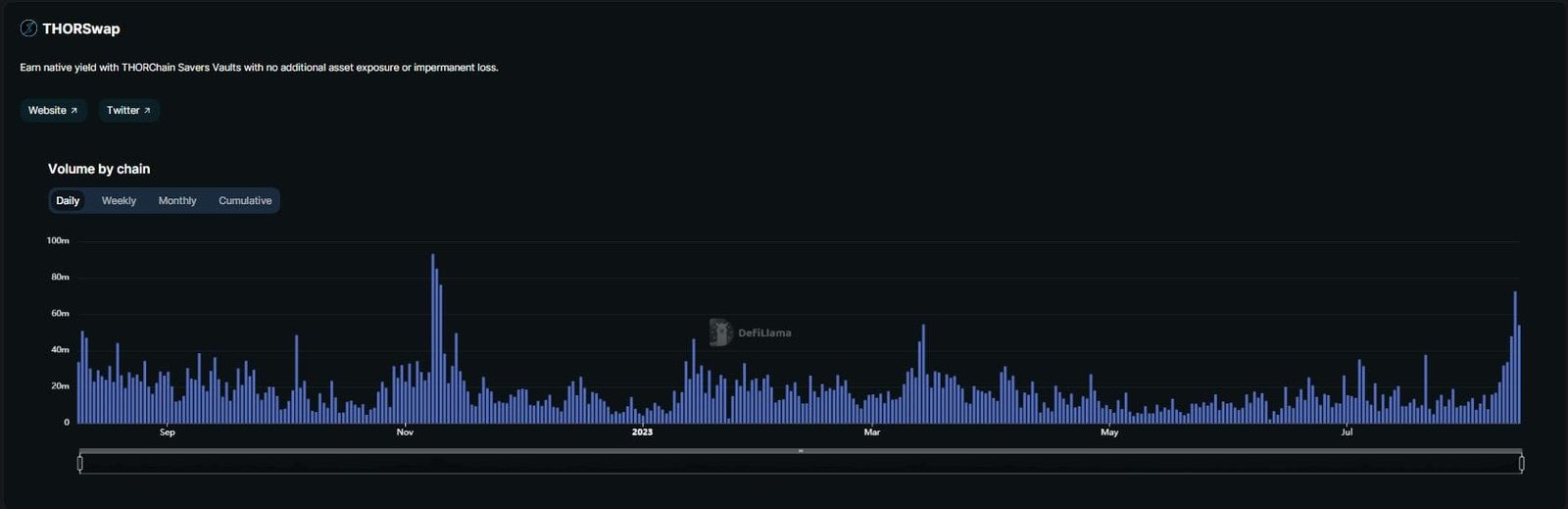
Task: Click the 'Earn native yield' description text
Action: pyautogui.click(x=259, y=68)
